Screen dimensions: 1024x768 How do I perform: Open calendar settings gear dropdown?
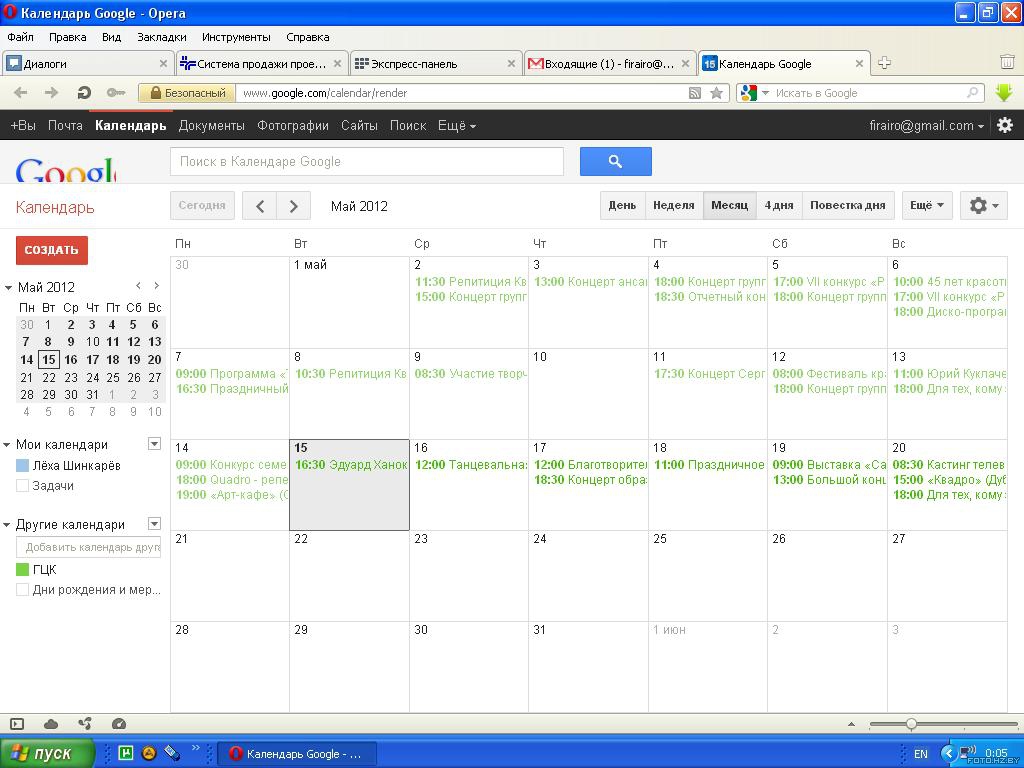(x=984, y=206)
